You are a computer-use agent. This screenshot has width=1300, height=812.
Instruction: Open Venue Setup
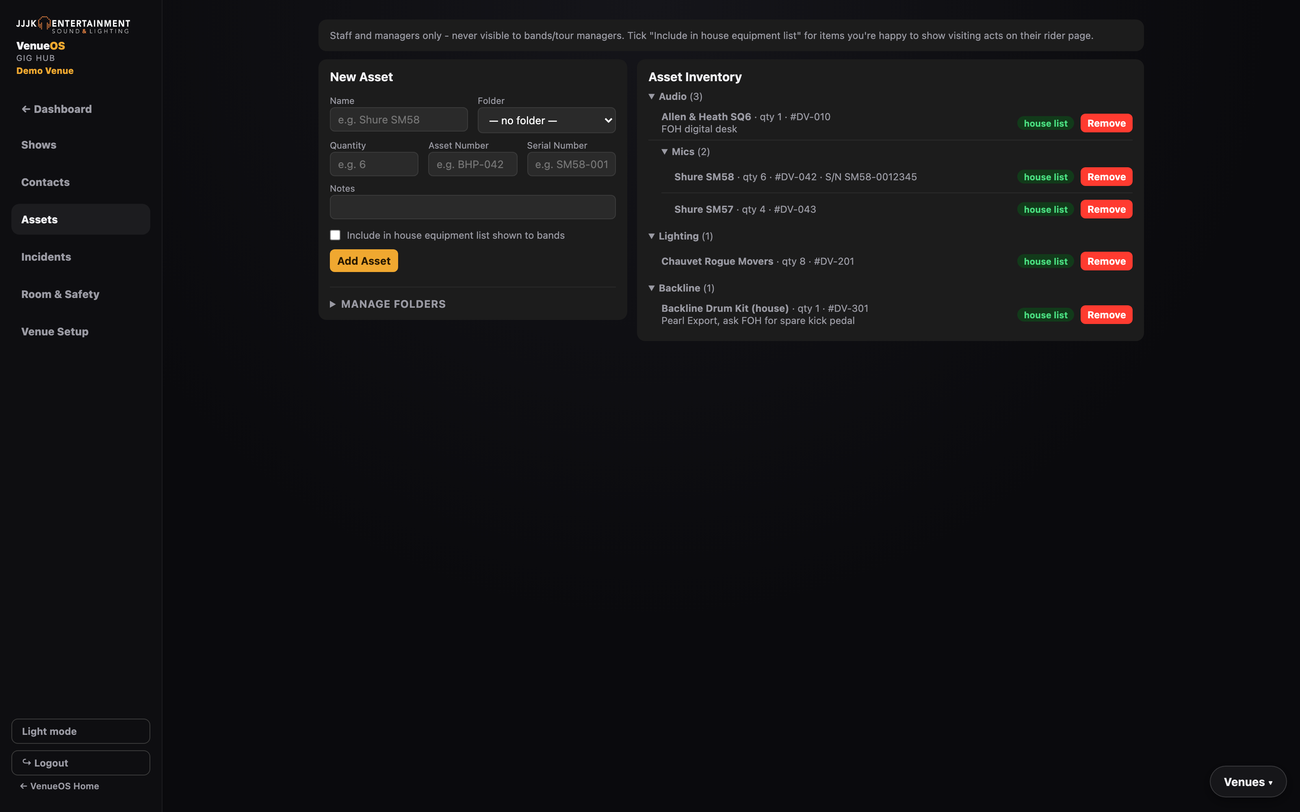(x=81, y=331)
